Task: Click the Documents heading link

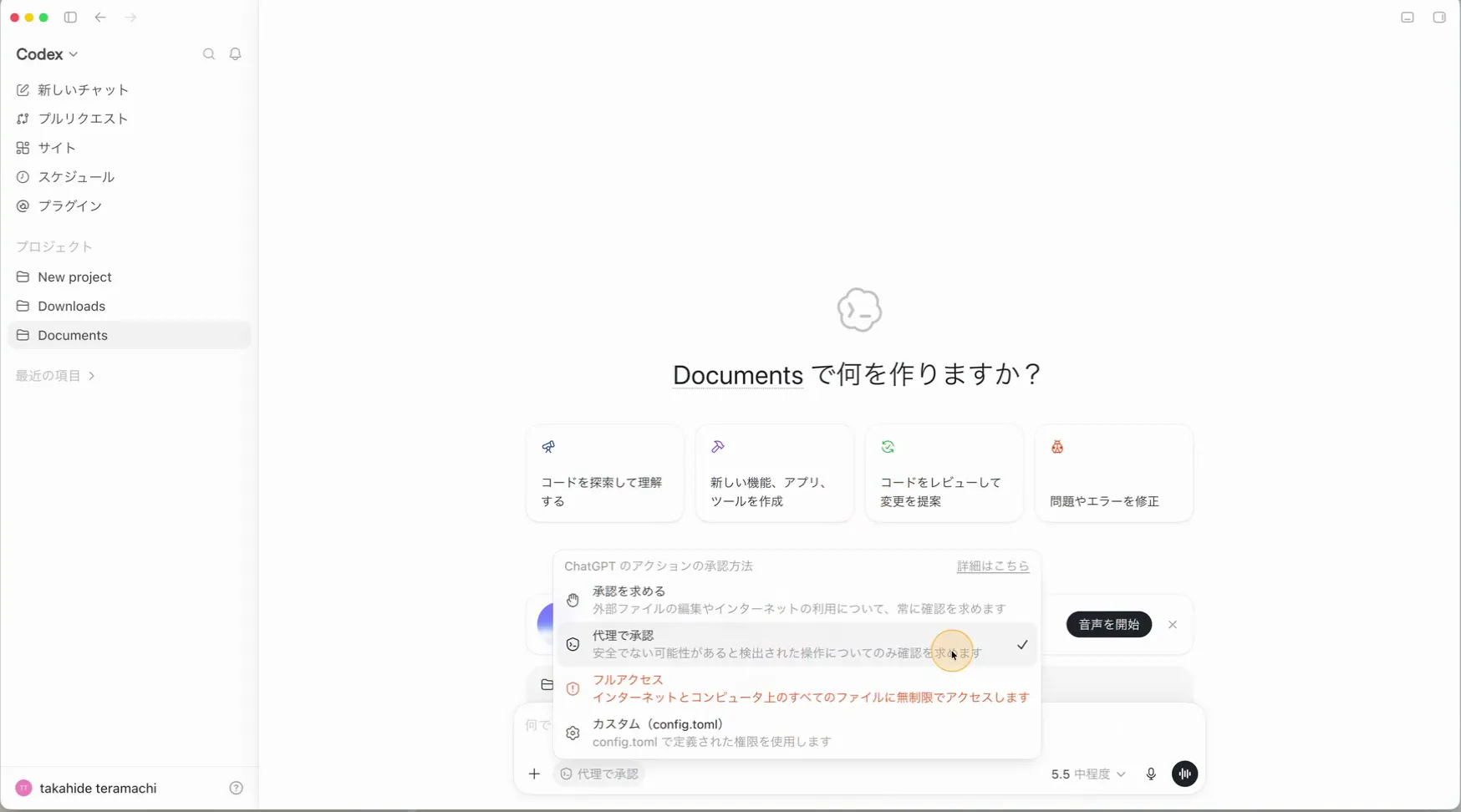Action: click(738, 375)
